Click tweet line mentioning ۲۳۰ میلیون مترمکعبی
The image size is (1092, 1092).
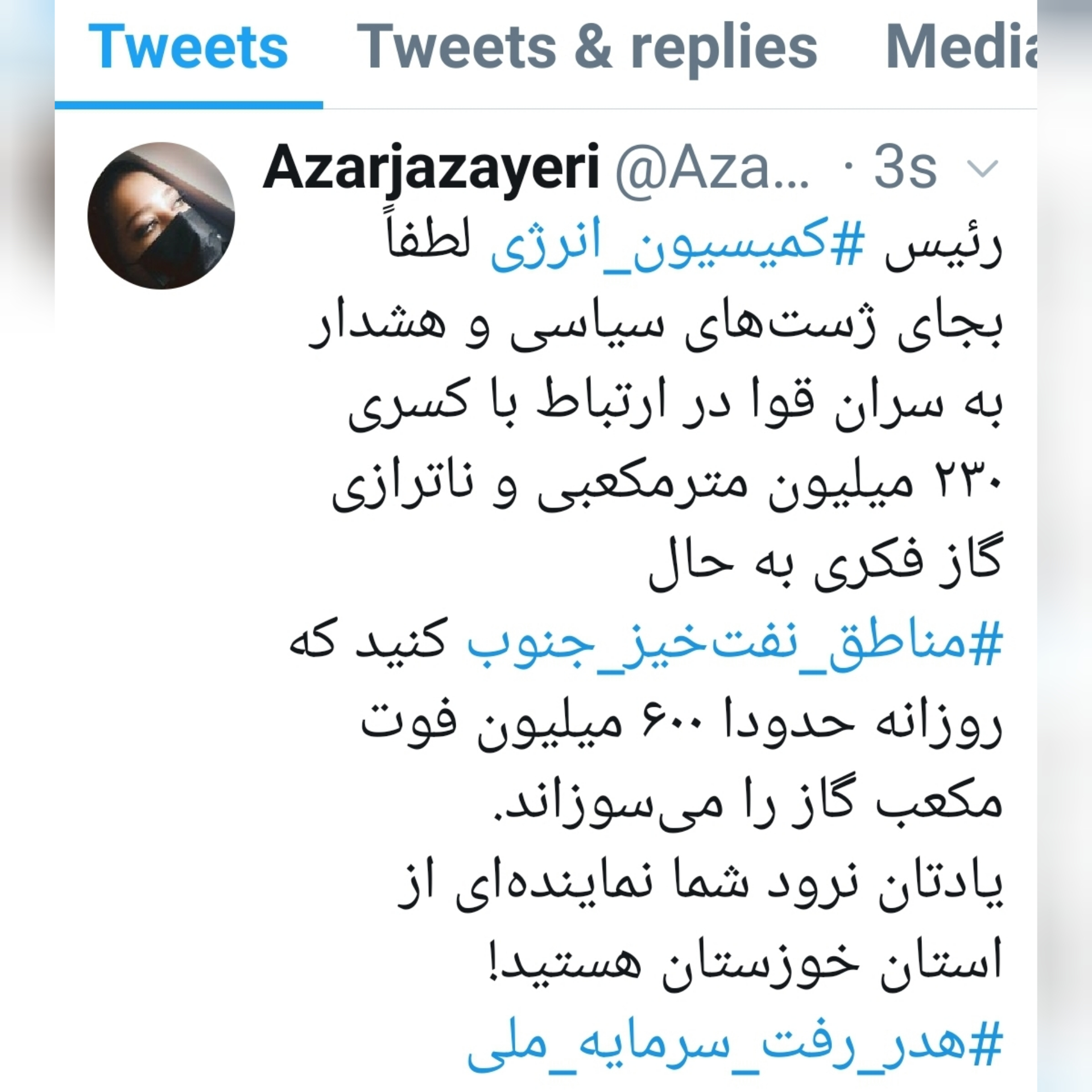click(x=667, y=486)
